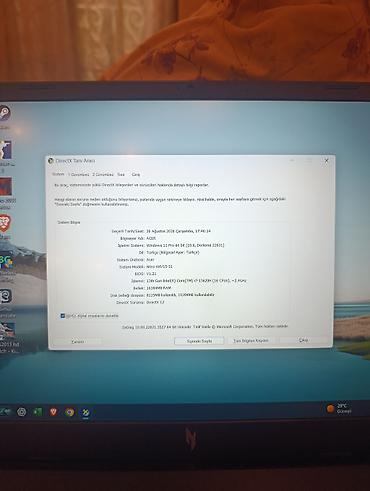Click the Sonraki Sayfa button

point(199,341)
